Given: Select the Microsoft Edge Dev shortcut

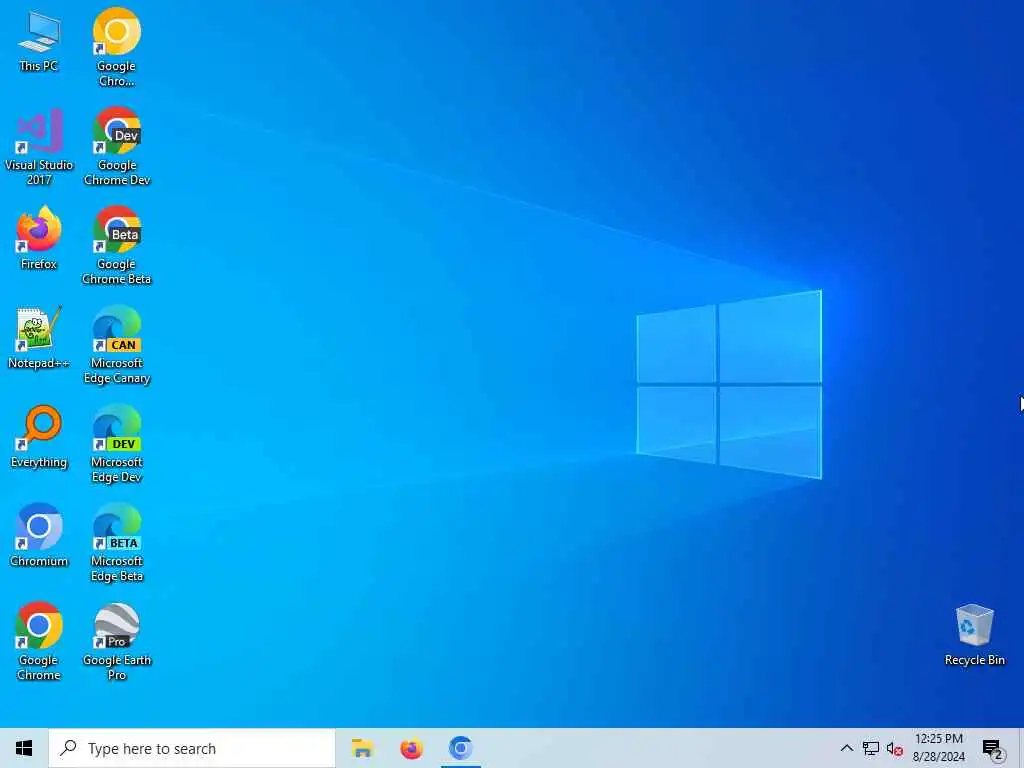Looking at the screenshot, I should point(116,444).
